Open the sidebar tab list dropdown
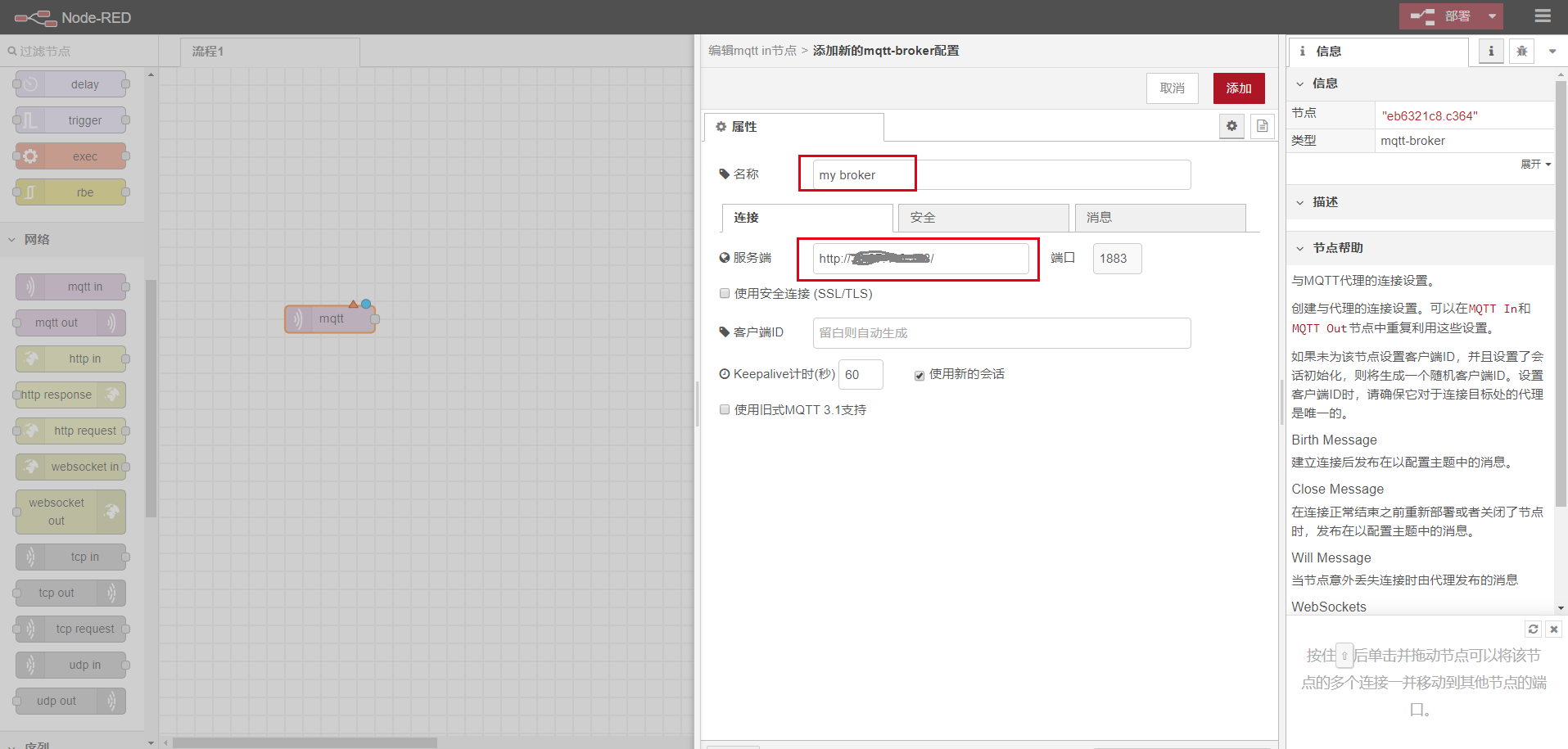This screenshot has height=749, width=1568. coord(1552,52)
